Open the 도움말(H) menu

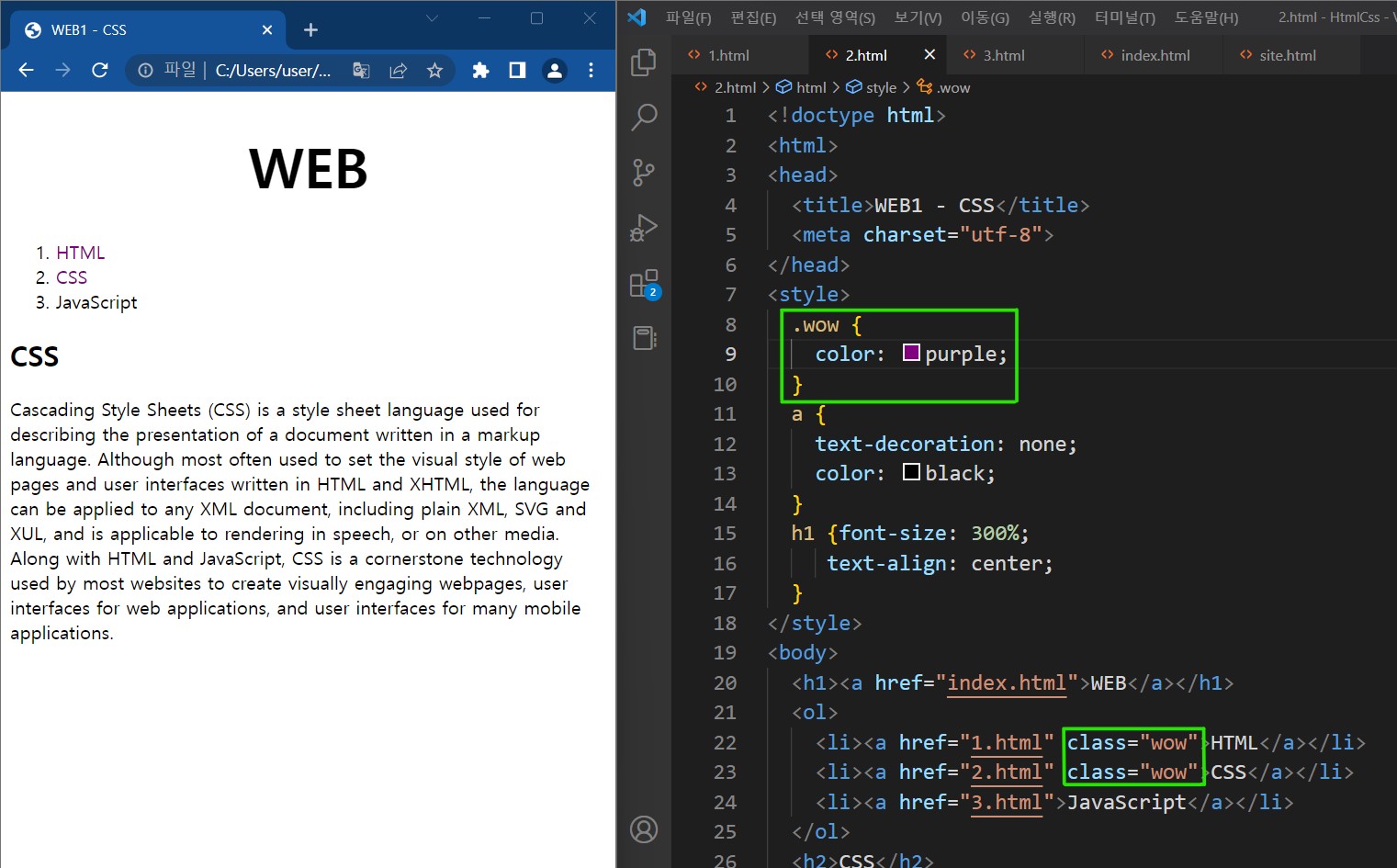(x=1206, y=17)
